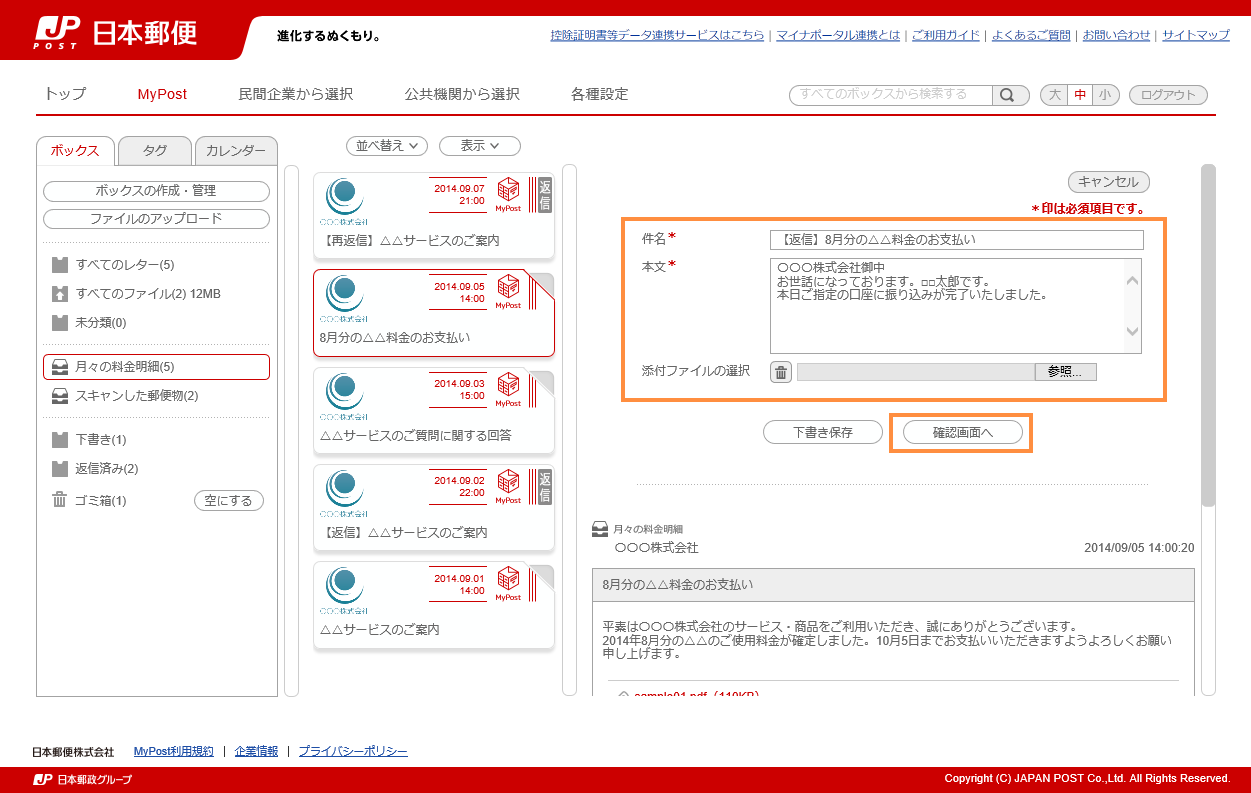Browse attachment with 参照... button

click(1065, 372)
